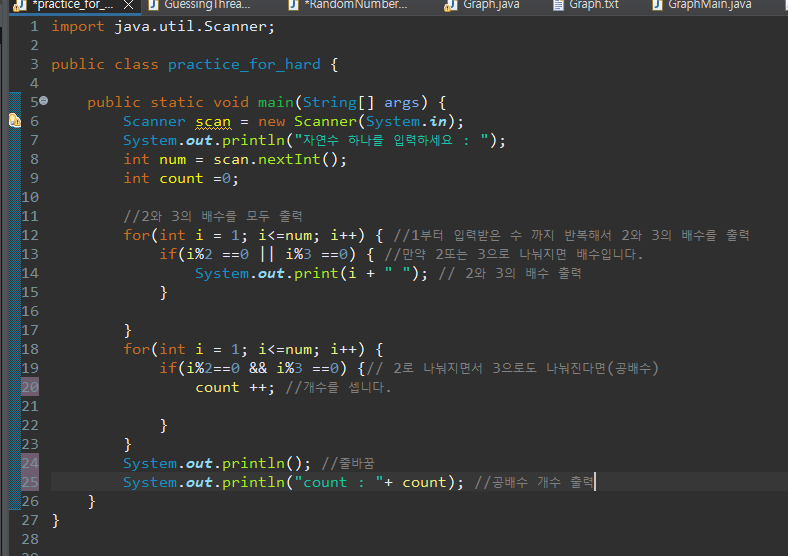Click the Java file icon on Graph.java tab
The image size is (788, 556).
coord(451,6)
